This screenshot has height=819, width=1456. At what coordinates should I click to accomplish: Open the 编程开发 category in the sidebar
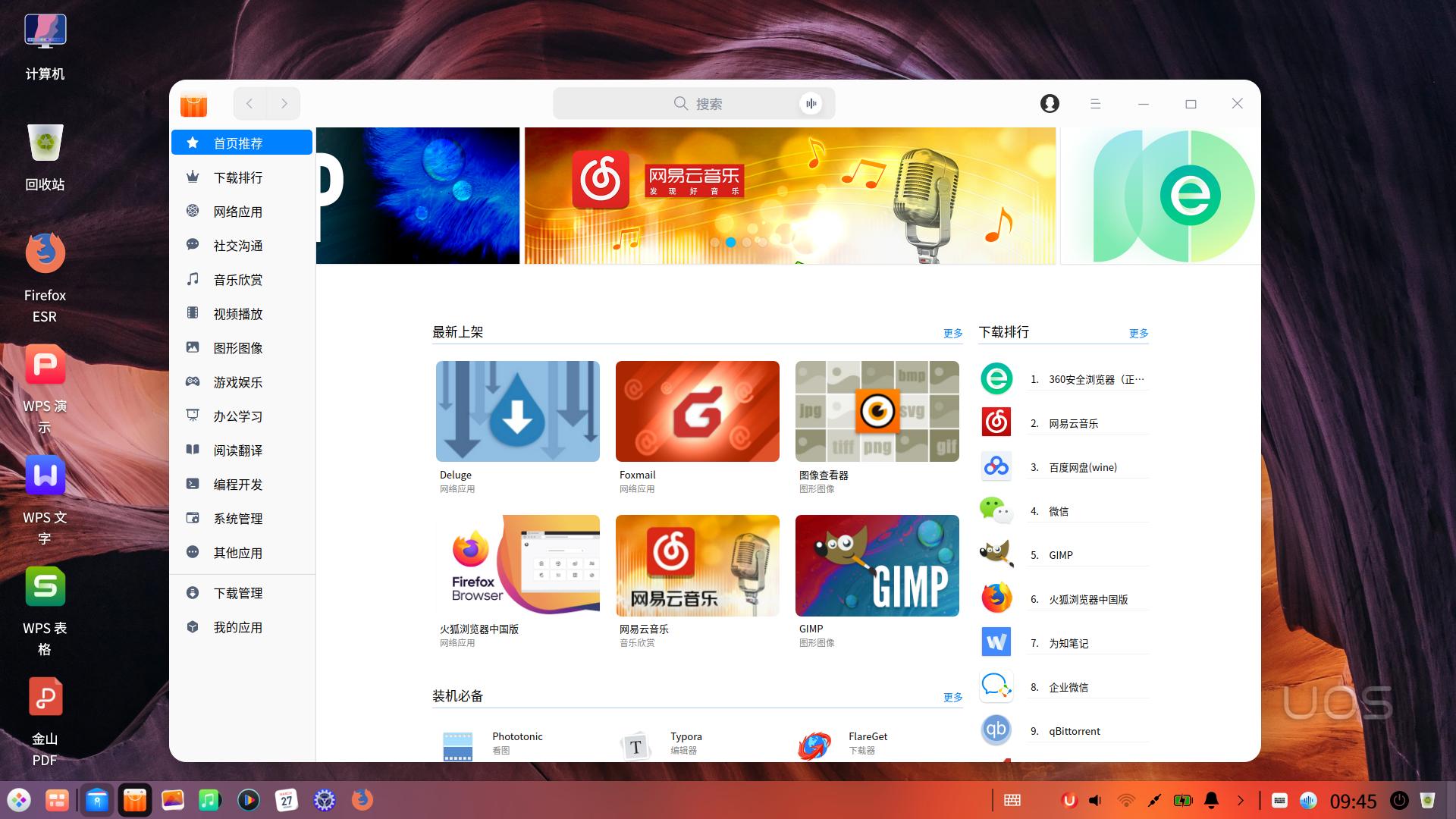pyautogui.click(x=237, y=484)
